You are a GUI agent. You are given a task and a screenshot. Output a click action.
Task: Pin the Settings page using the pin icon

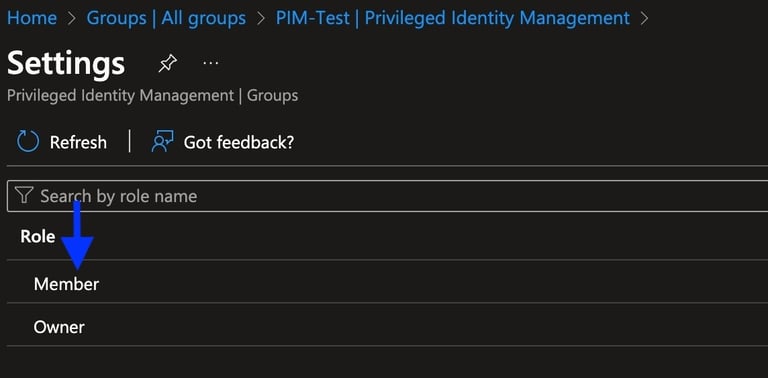click(x=168, y=64)
